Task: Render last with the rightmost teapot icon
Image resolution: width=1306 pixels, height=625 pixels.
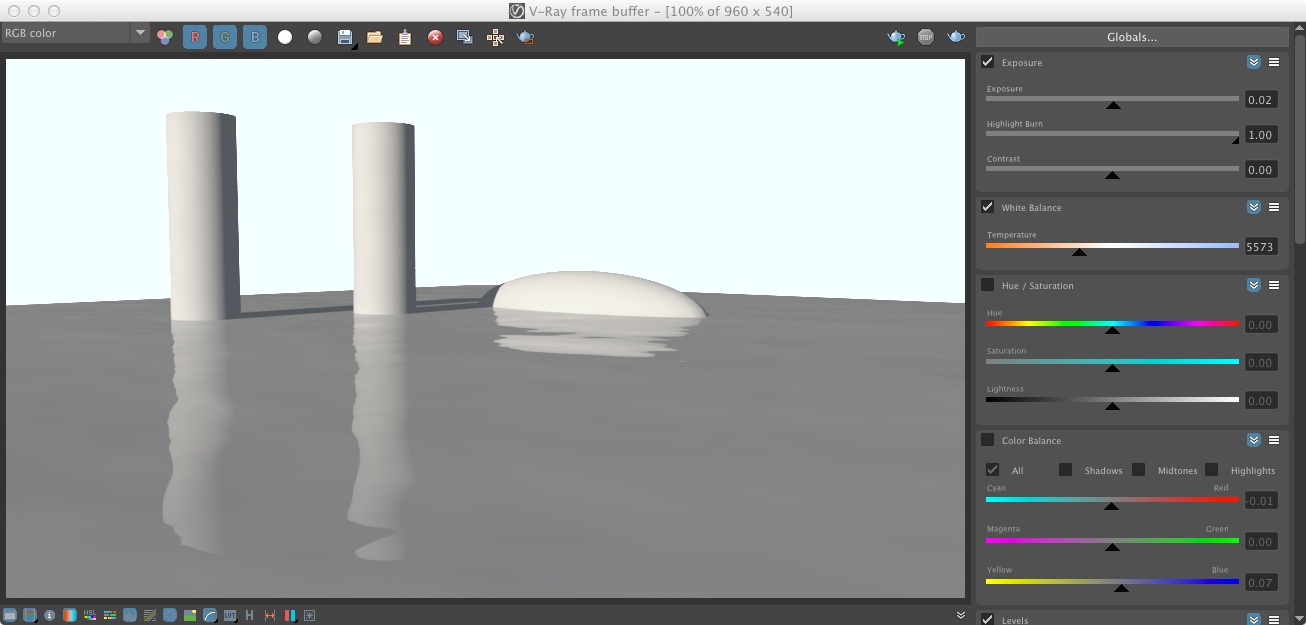Action: [x=956, y=37]
